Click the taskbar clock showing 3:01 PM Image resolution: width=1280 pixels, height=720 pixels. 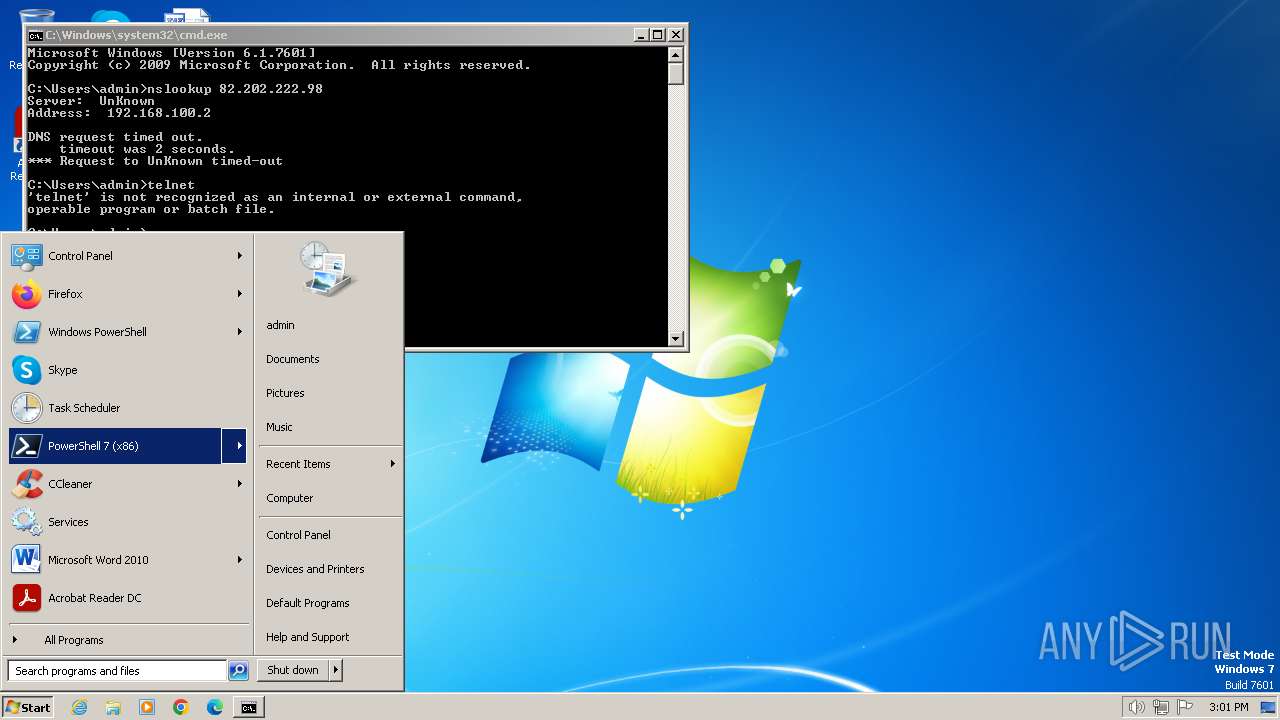pos(1228,707)
